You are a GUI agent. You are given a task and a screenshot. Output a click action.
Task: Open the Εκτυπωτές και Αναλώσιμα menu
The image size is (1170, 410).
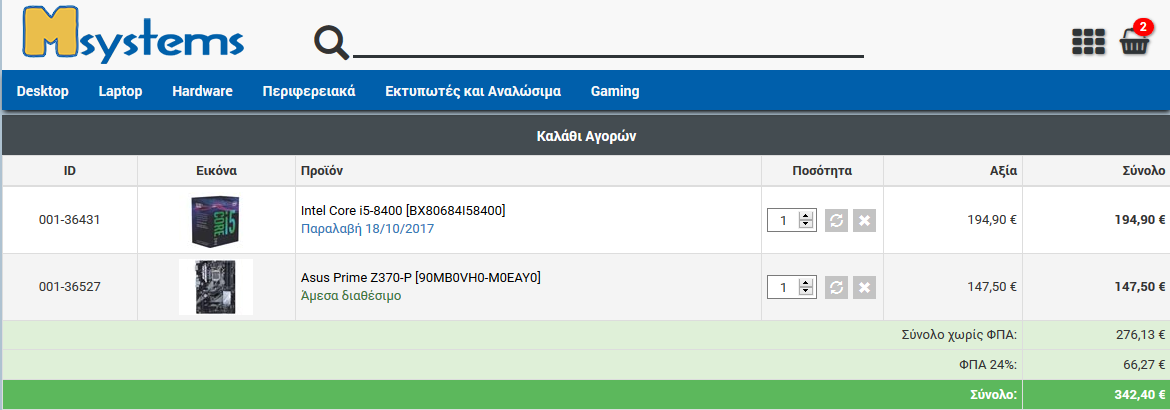click(x=473, y=91)
